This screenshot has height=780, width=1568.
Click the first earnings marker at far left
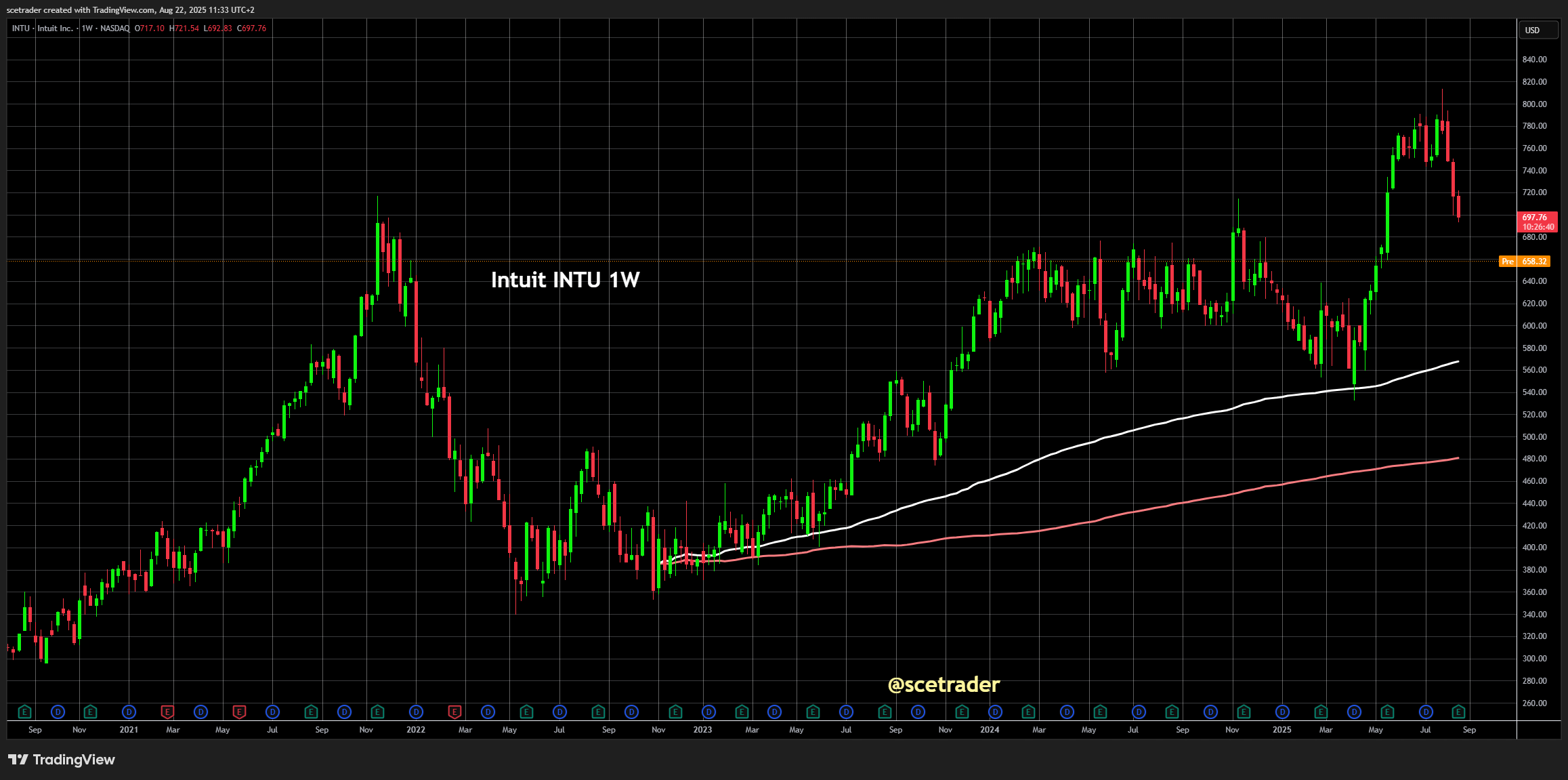[x=25, y=712]
